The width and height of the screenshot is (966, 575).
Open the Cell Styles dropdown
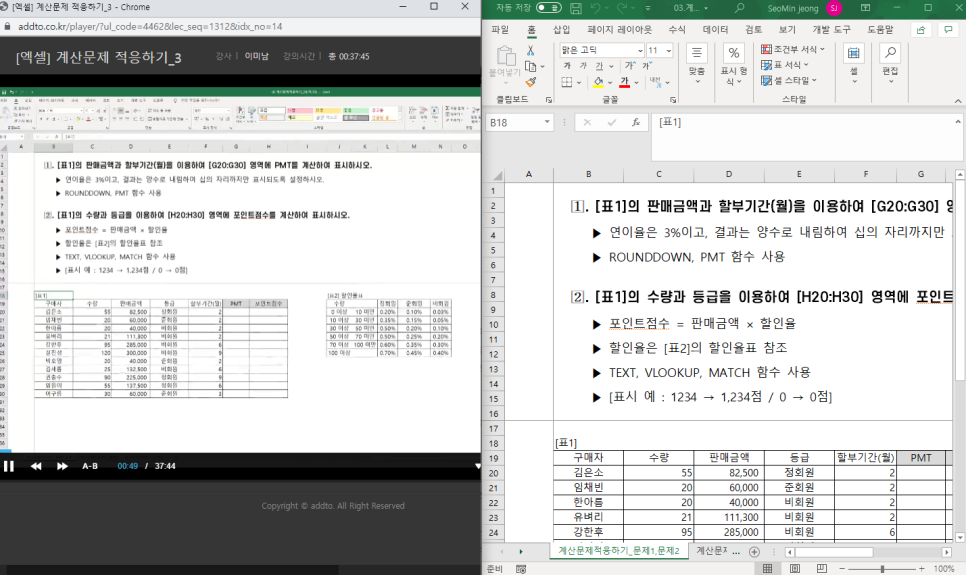[789, 80]
